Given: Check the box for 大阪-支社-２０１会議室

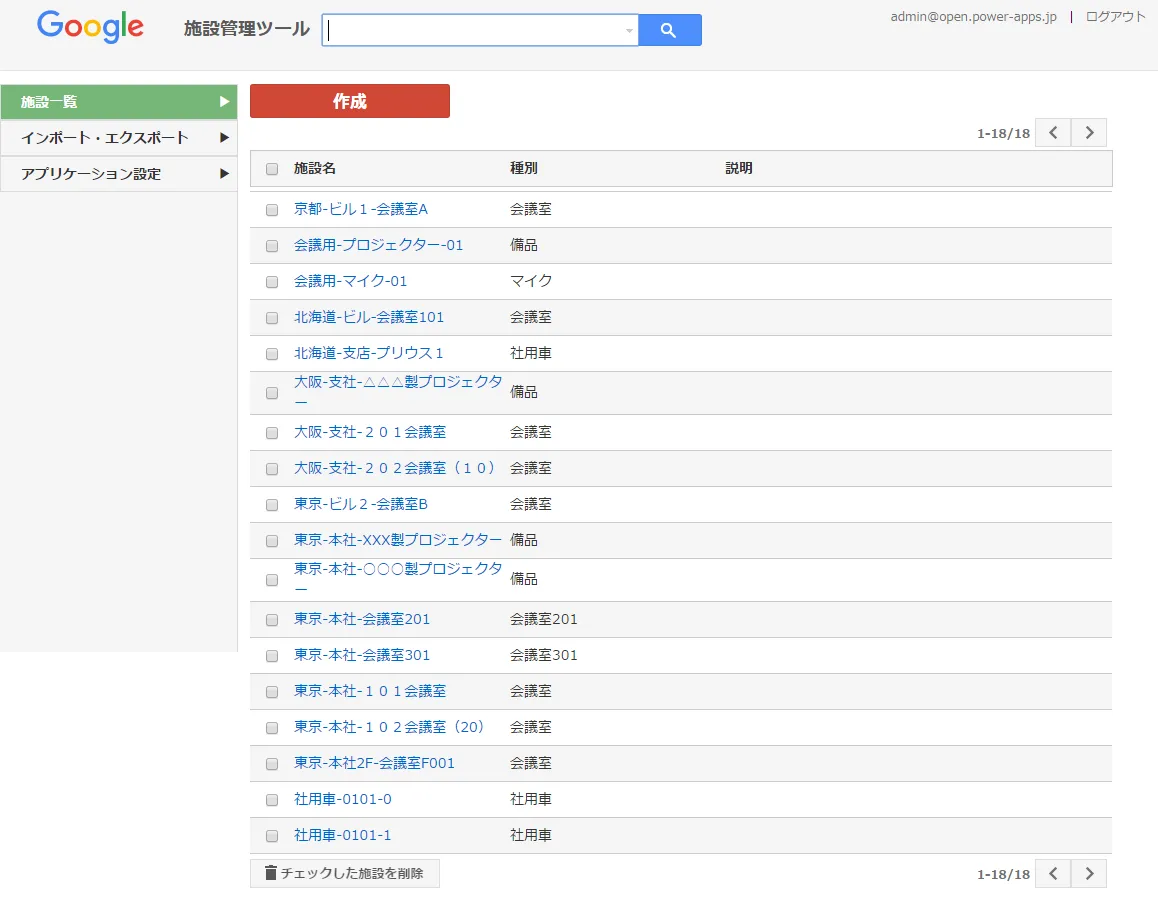Looking at the screenshot, I should tap(272, 433).
